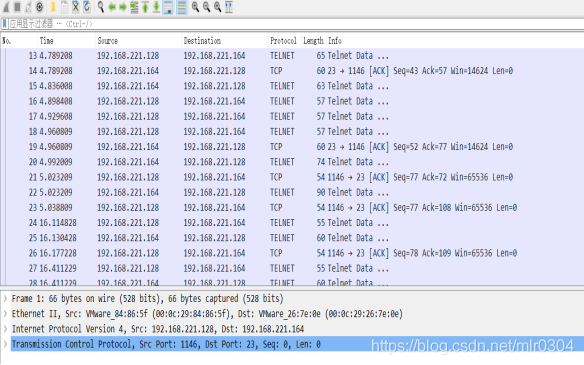Reload the capture file icon

(87, 7)
